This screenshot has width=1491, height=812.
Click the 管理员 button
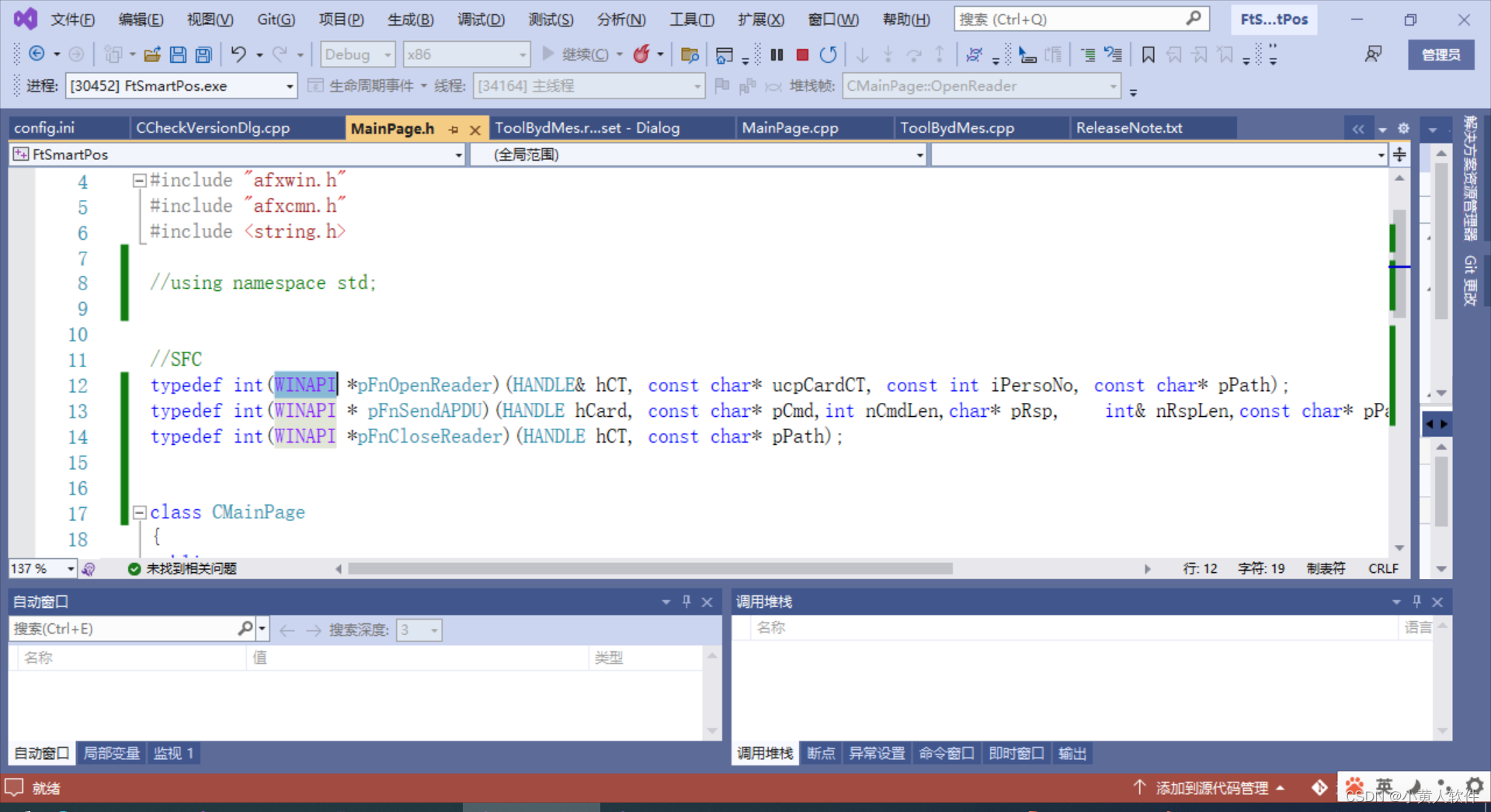coord(1441,54)
